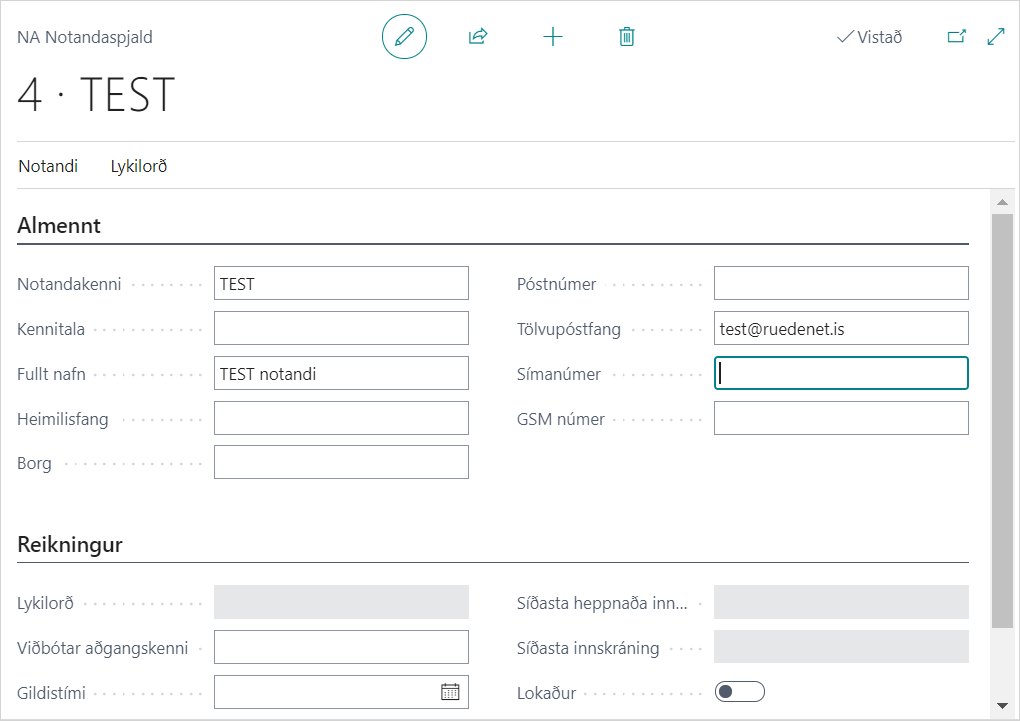The image size is (1020, 721).
Task: Open the Lykilorð menu
Action: (138, 166)
